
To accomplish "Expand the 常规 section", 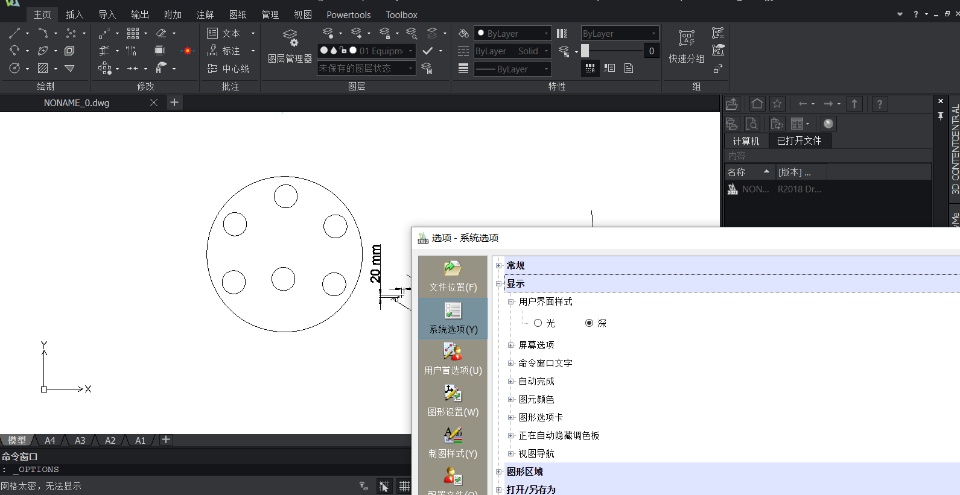I will pos(498,265).
